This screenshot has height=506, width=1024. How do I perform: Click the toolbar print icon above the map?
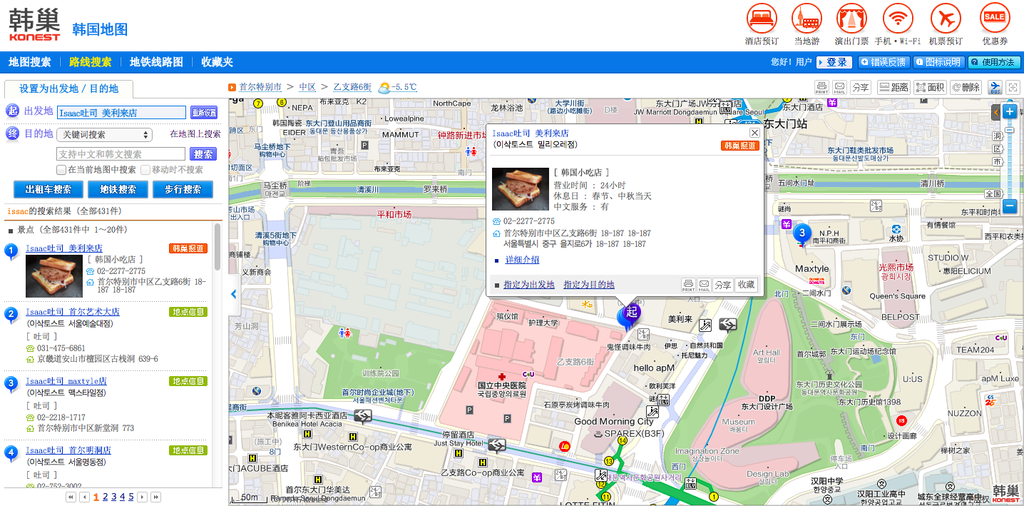[x=822, y=87]
